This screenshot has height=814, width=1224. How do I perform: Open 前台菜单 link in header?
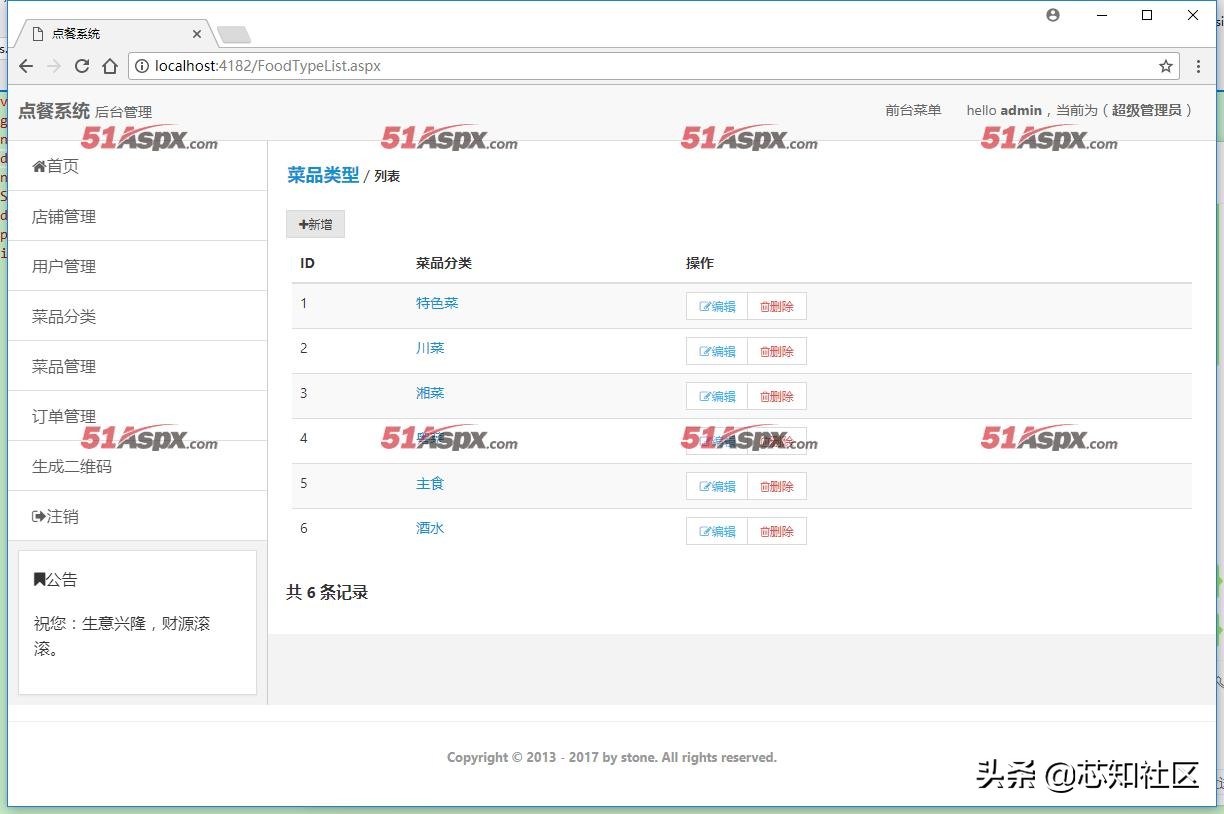[x=913, y=110]
